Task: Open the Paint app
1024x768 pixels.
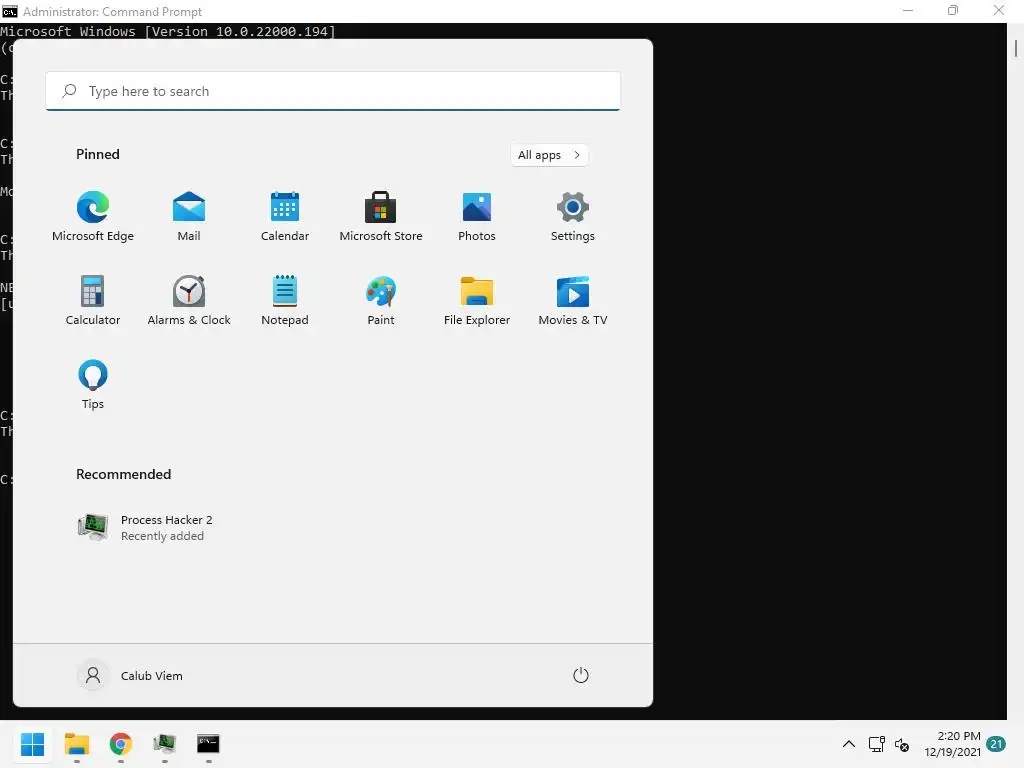Action: [381, 300]
